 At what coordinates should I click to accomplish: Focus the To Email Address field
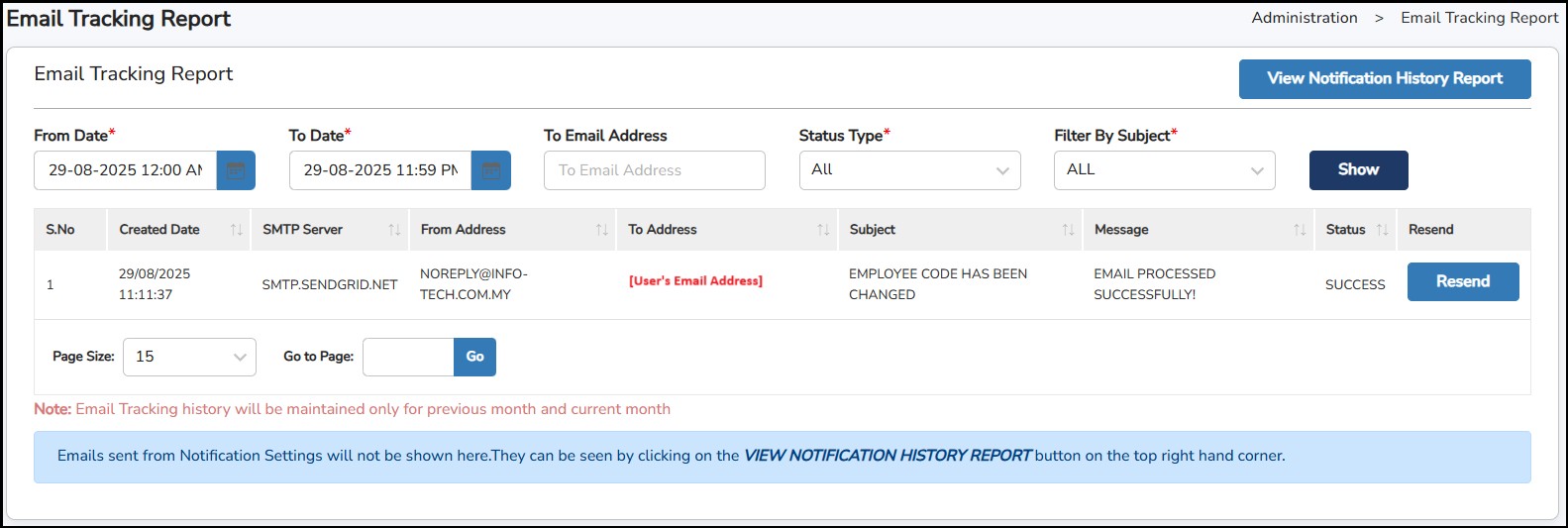pos(654,170)
